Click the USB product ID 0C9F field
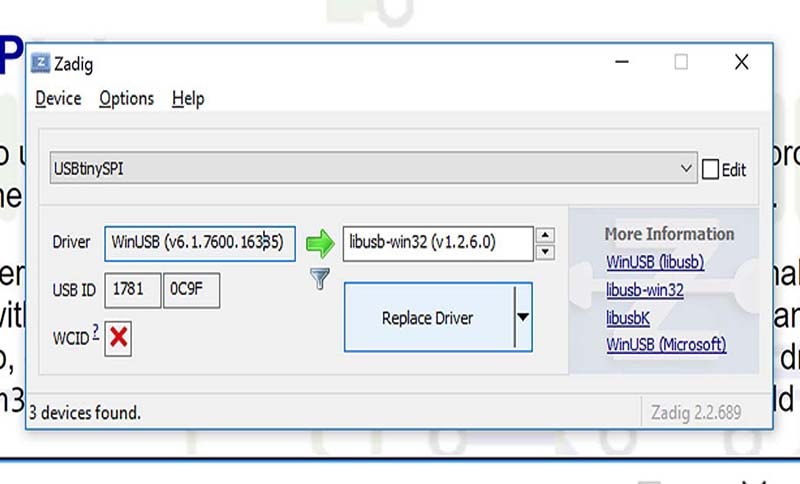This screenshot has height=484, width=800. coord(191,290)
